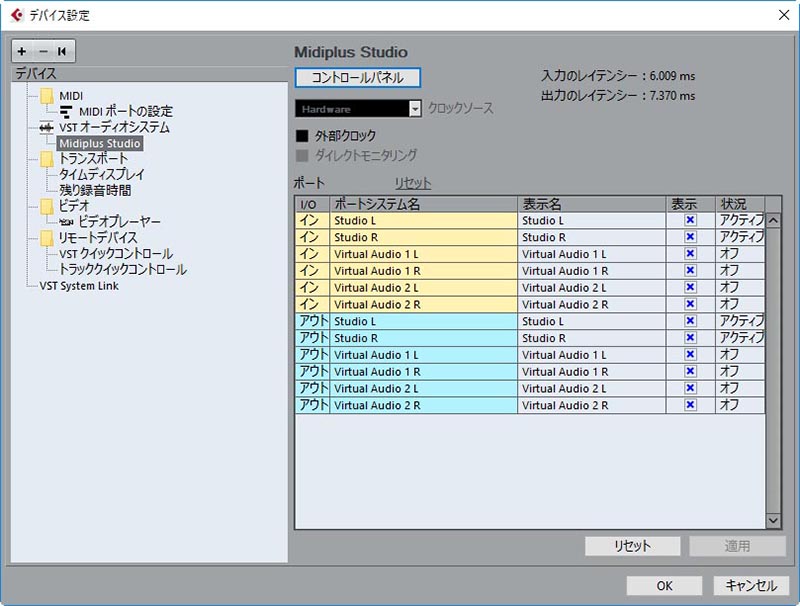Click the down arrow of the port list scrollbar
This screenshot has width=800, height=606.
point(772,519)
